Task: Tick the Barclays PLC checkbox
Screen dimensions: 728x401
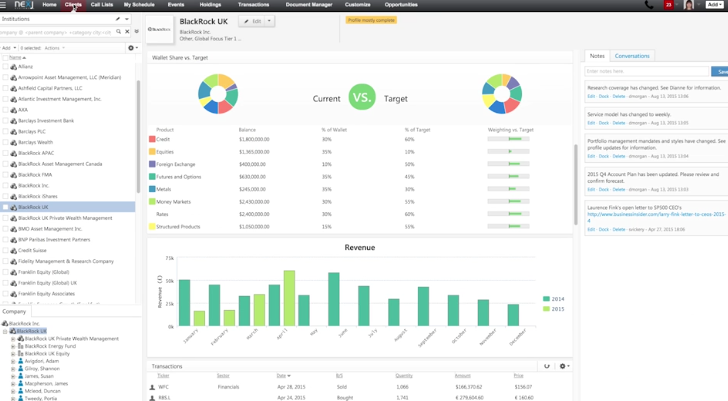Action: tap(5, 132)
